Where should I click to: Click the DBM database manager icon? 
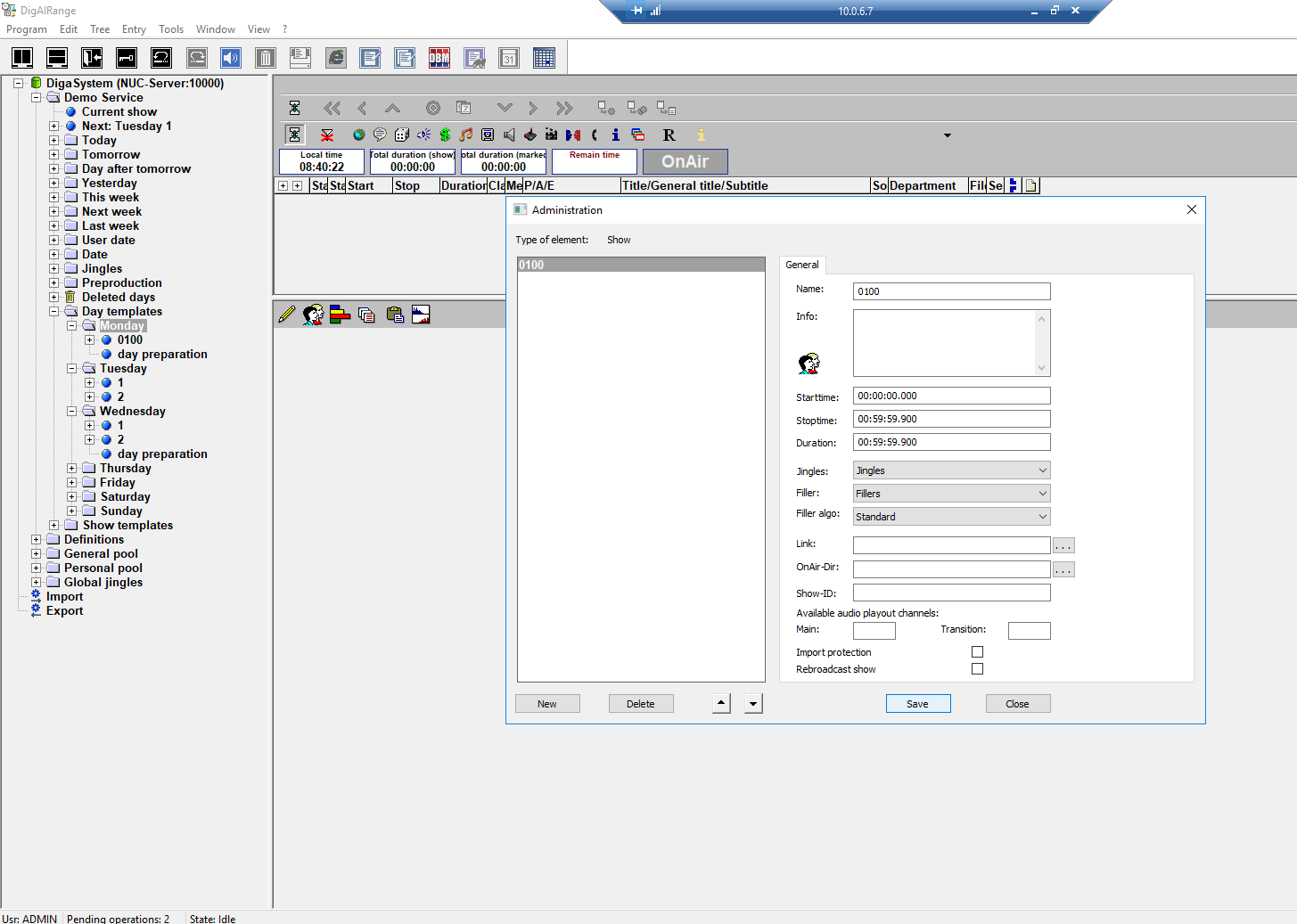[439, 58]
